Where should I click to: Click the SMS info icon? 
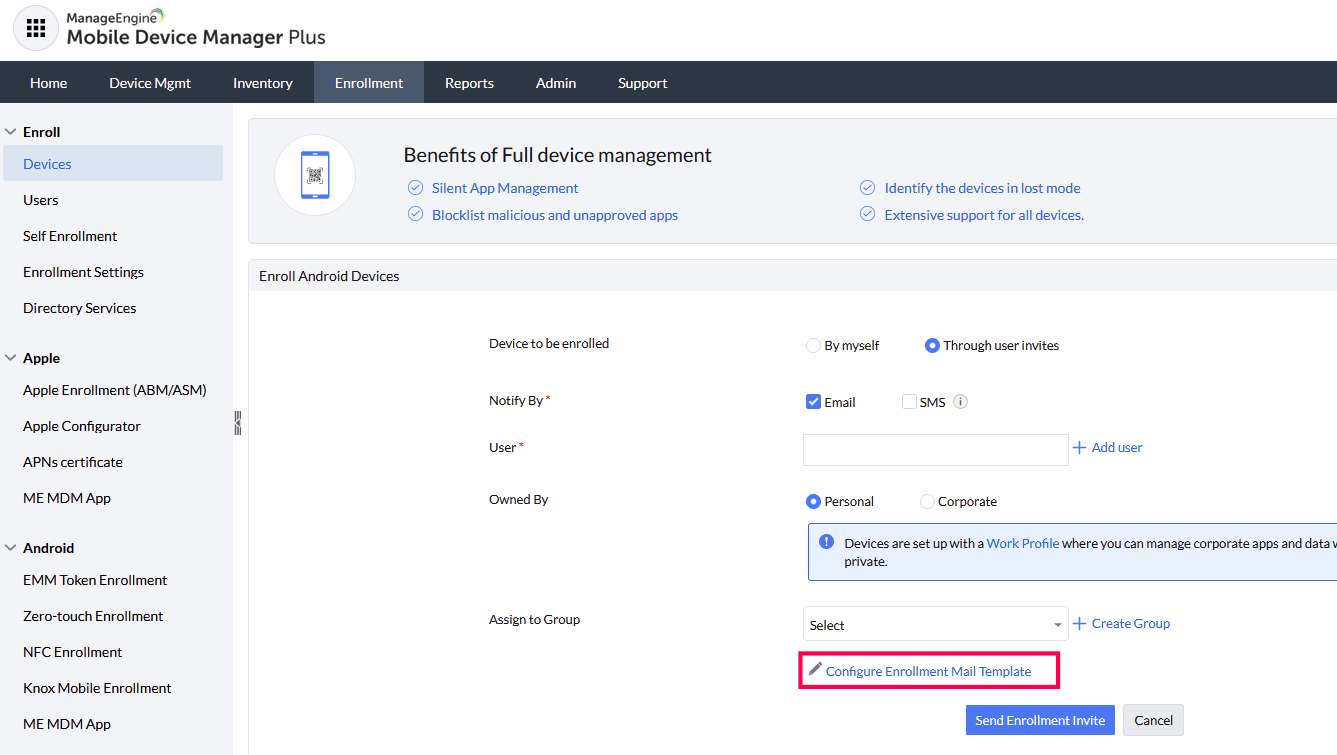click(x=960, y=402)
